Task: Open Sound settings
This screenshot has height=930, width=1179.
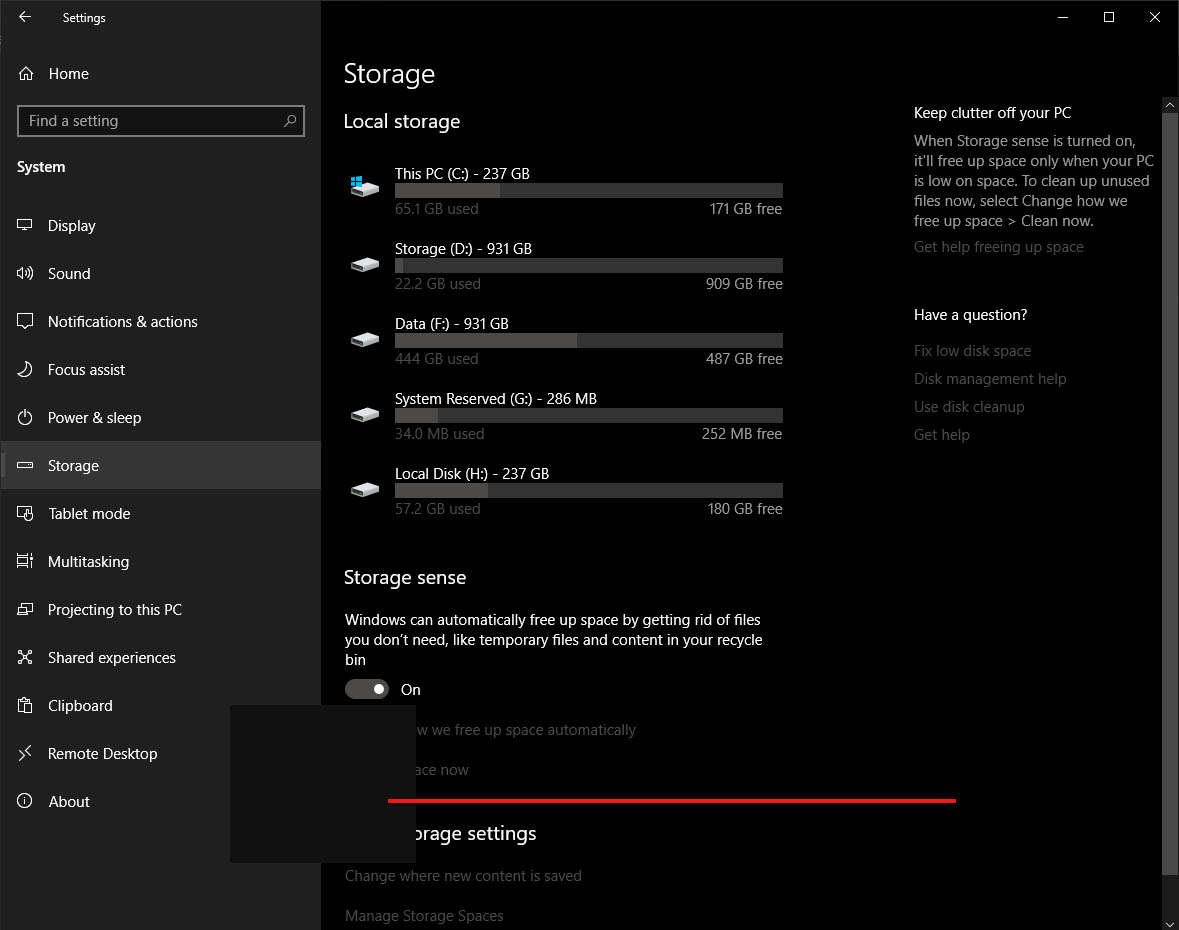Action: coord(160,274)
